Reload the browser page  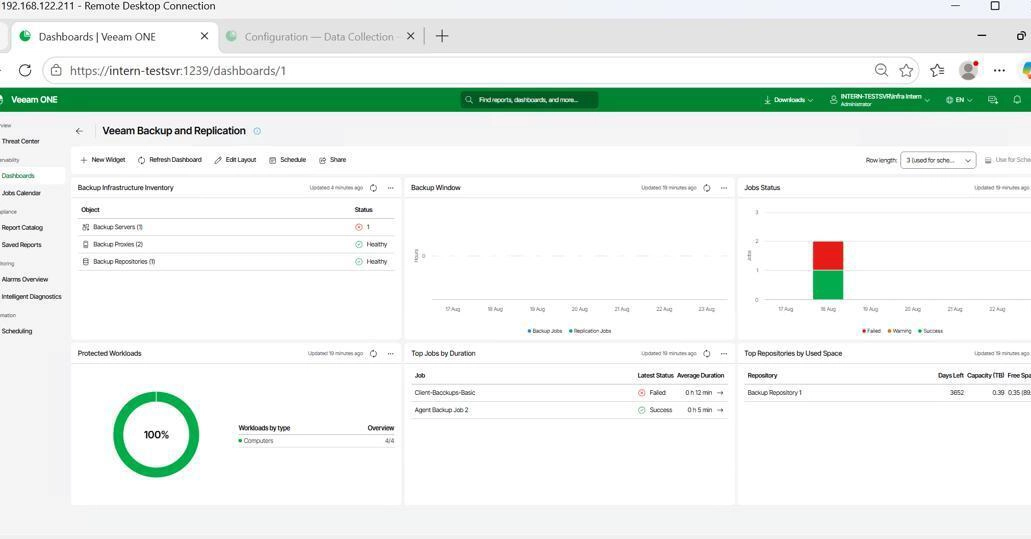(25, 70)
